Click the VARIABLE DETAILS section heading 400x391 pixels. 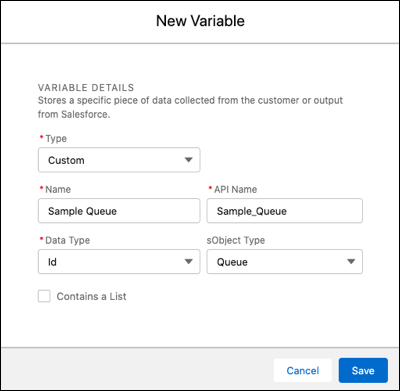[x=86, y=88]
